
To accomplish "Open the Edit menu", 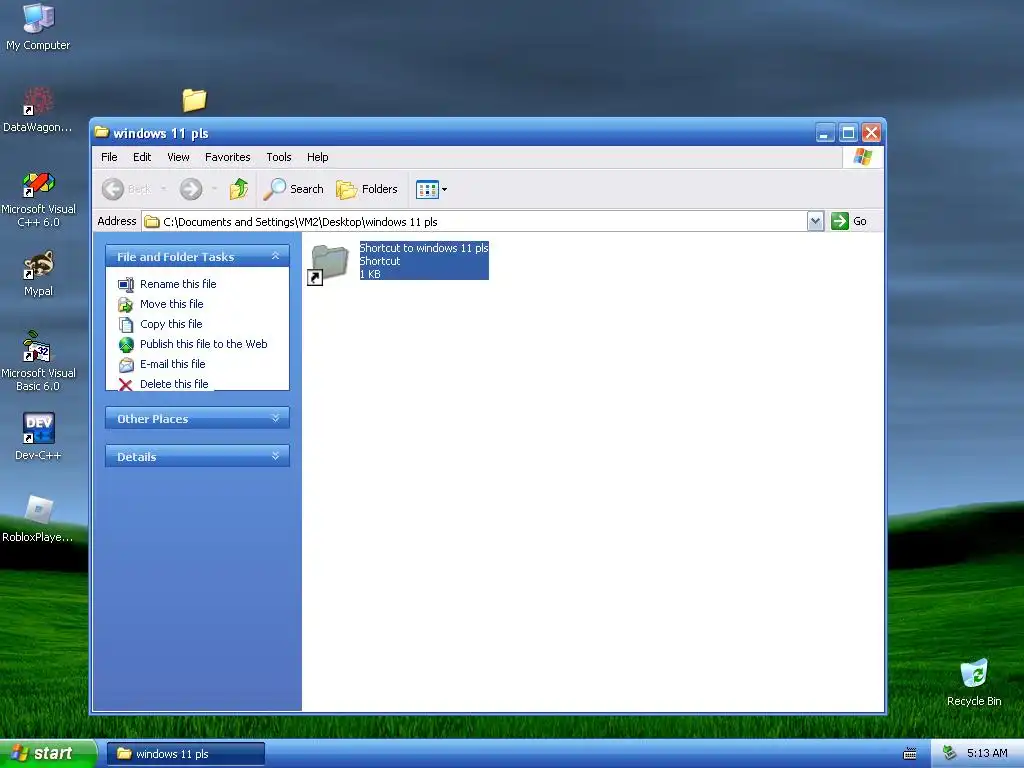I will 142,157.
